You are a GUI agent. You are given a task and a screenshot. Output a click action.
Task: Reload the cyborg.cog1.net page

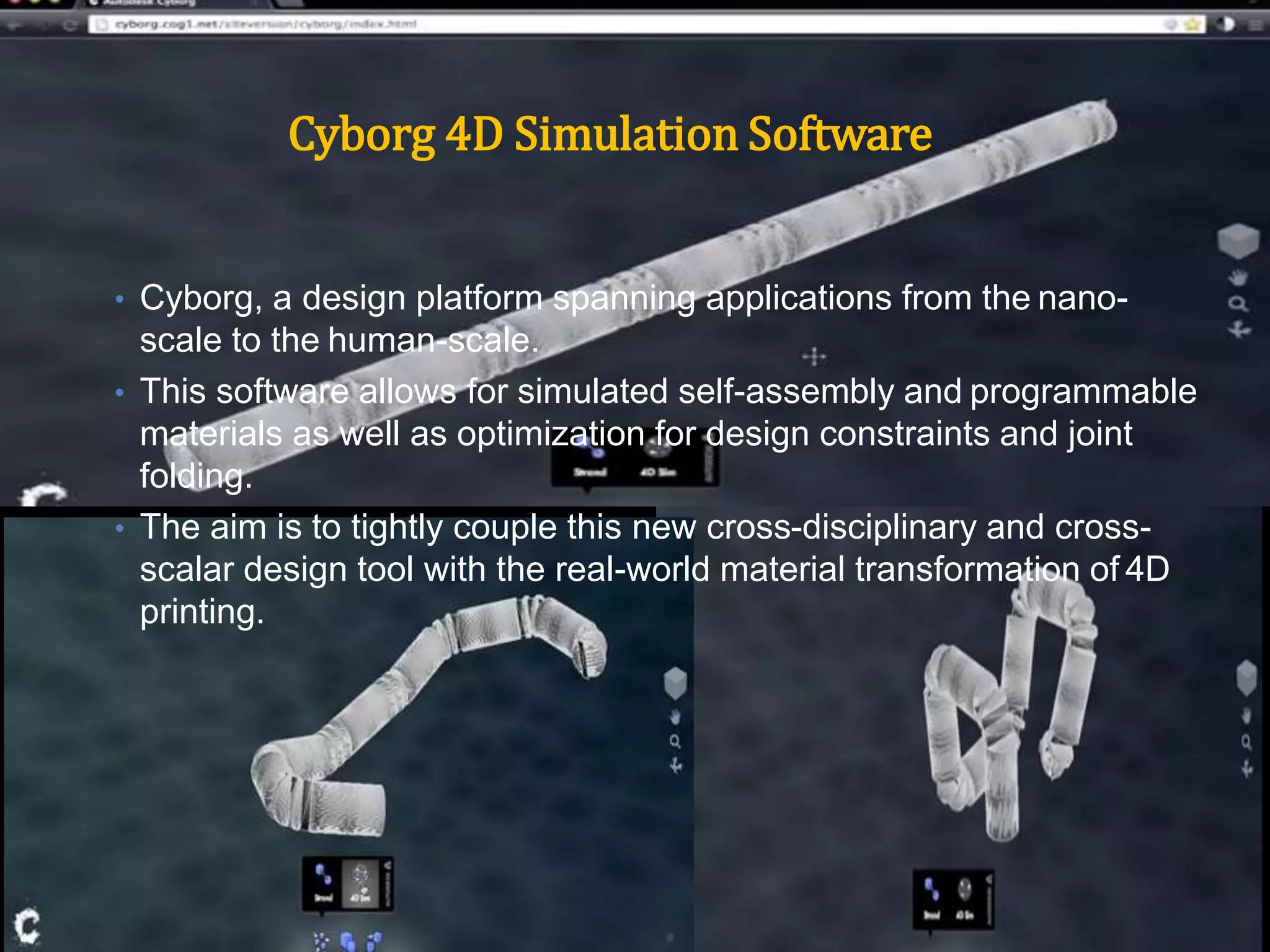click(x=70, y=25)
